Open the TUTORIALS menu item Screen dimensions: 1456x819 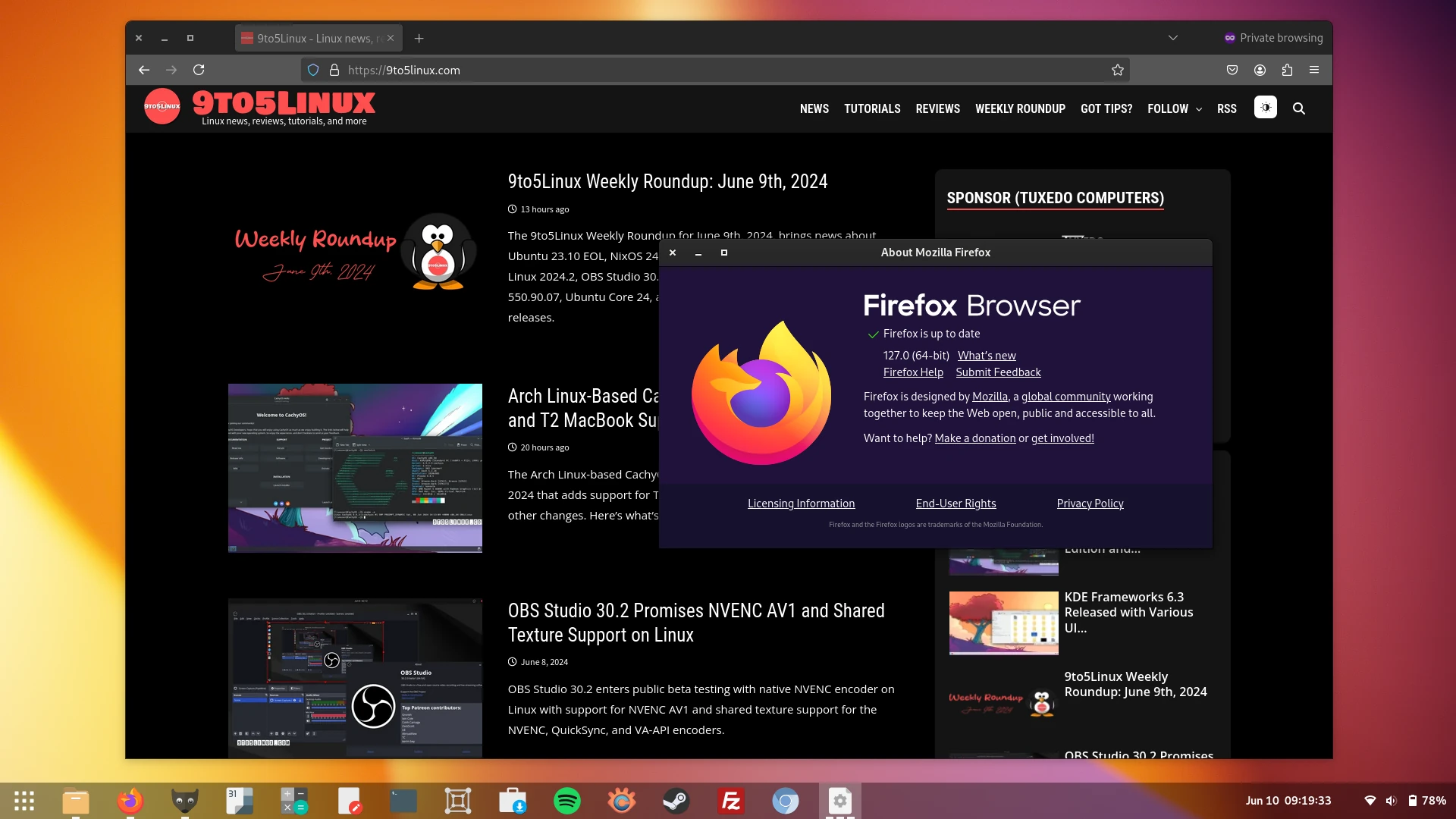coord(872,108)
